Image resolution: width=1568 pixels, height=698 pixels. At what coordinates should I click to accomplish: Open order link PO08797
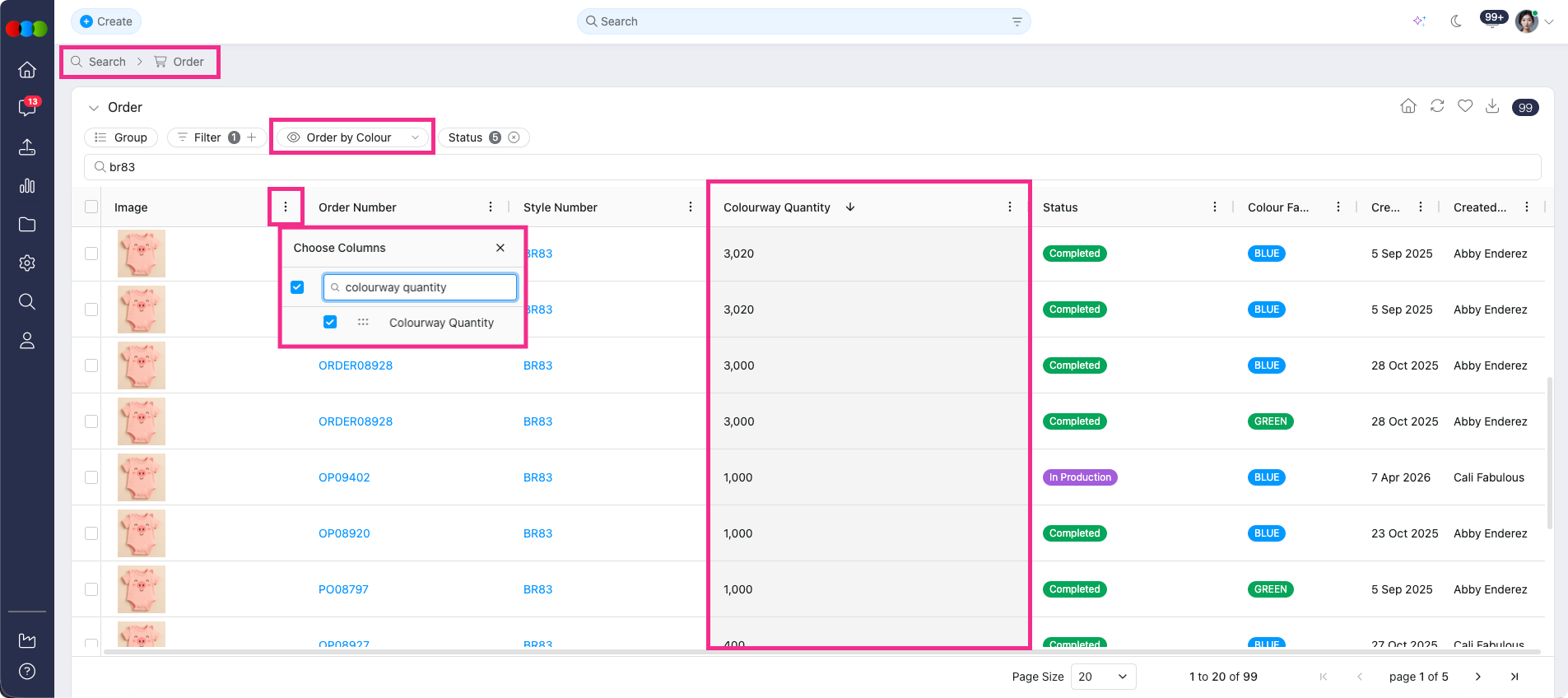(343, 589)
